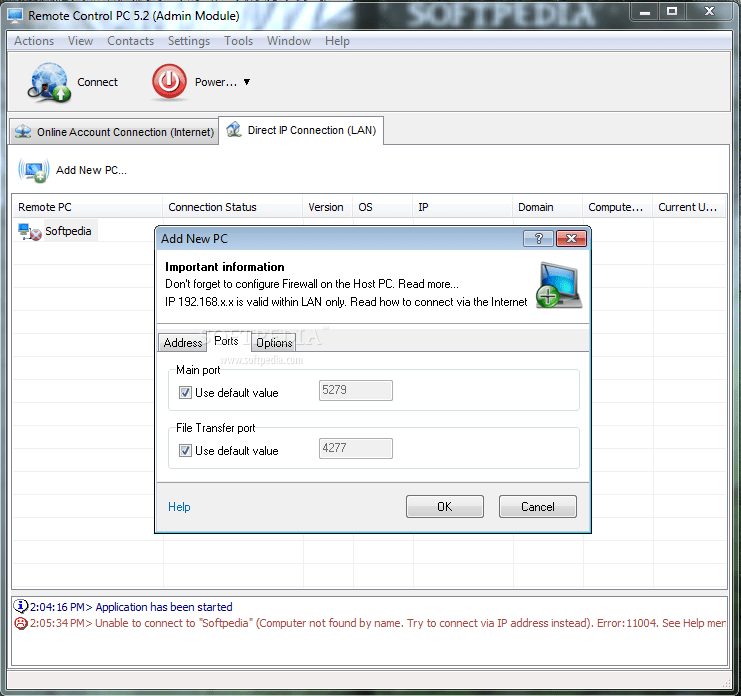Click the Help link in dialog
The image size is (741, 696).
click(x=179, y=507)
